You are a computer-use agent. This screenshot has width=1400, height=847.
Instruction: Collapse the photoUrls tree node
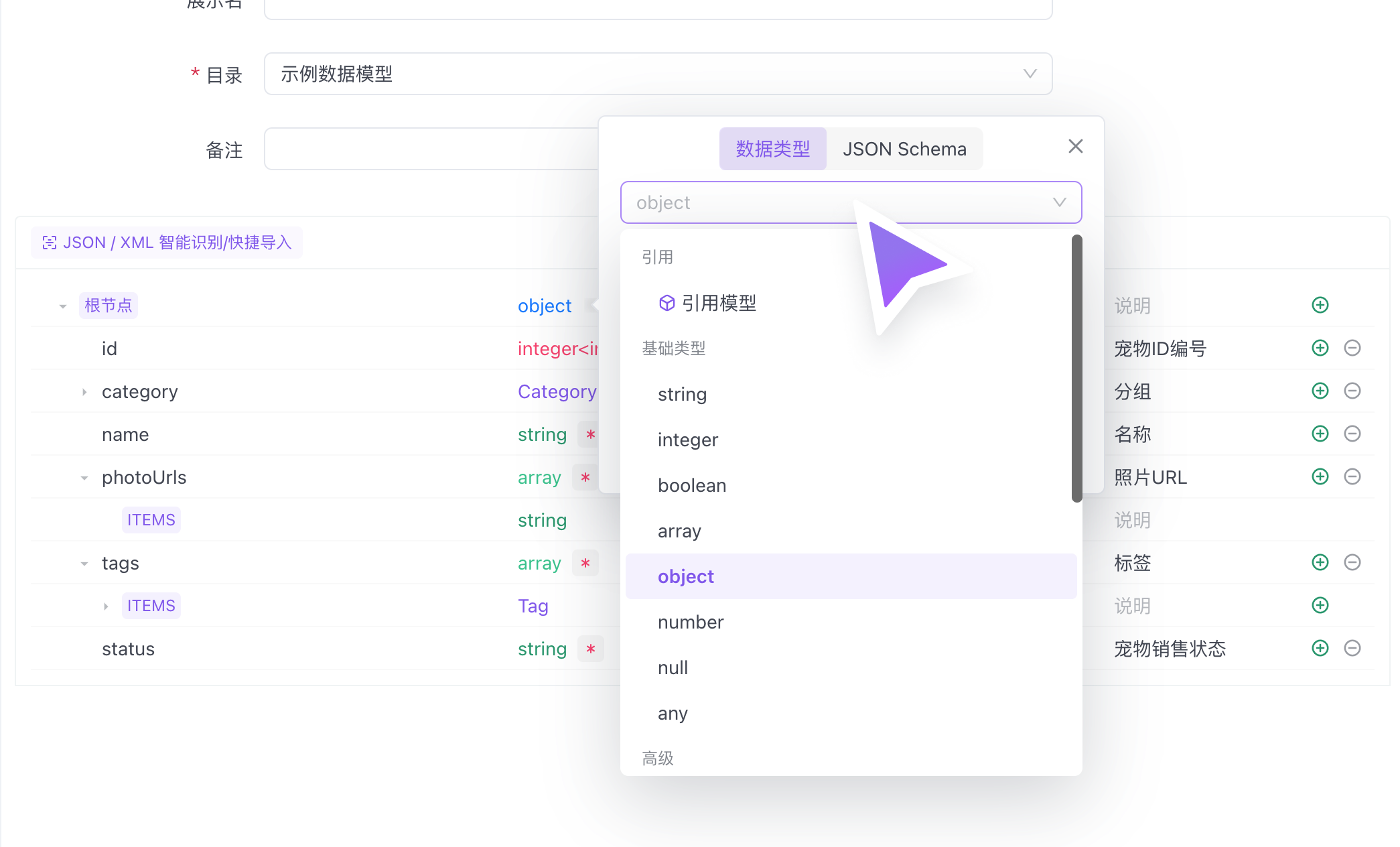coord(84,478)
